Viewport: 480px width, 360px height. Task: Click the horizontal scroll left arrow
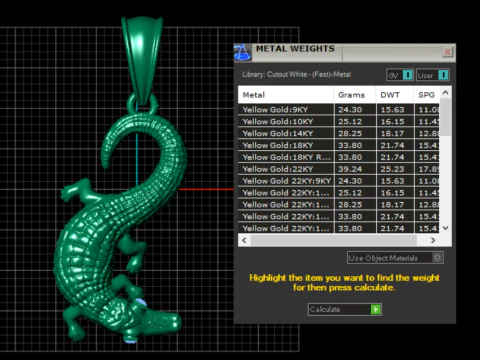244,240
